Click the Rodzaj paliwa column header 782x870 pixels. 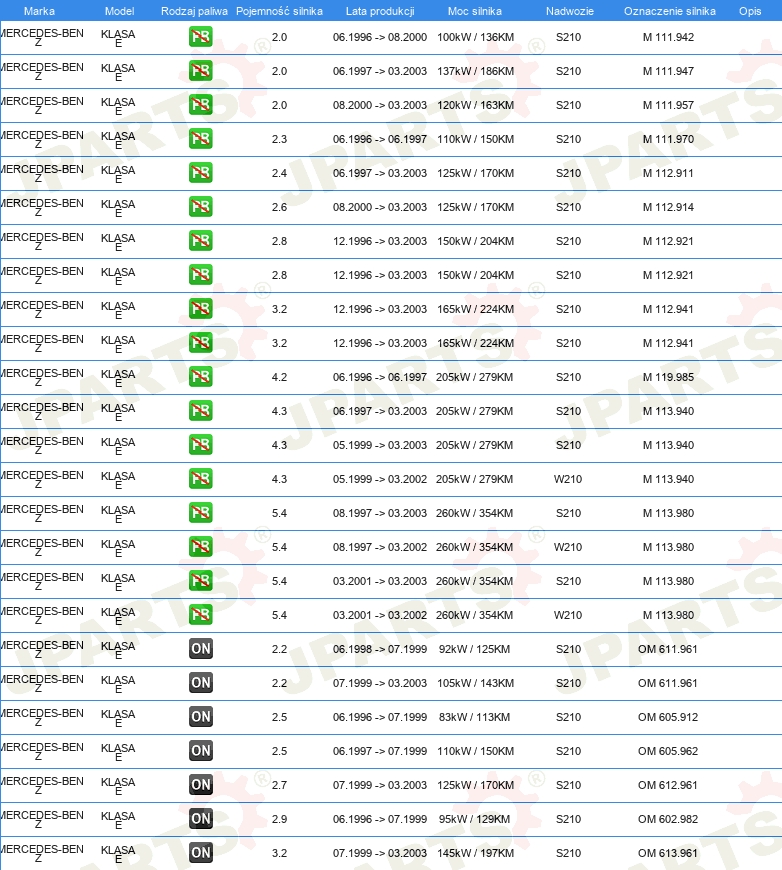pyautogui.click(x=194, y=11)
